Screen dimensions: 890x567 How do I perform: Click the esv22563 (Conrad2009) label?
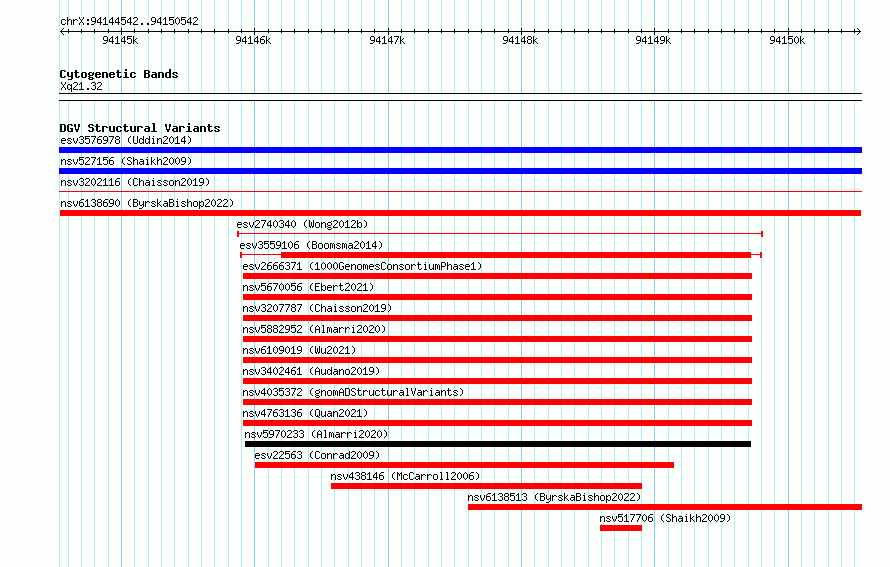pos(317,455)
